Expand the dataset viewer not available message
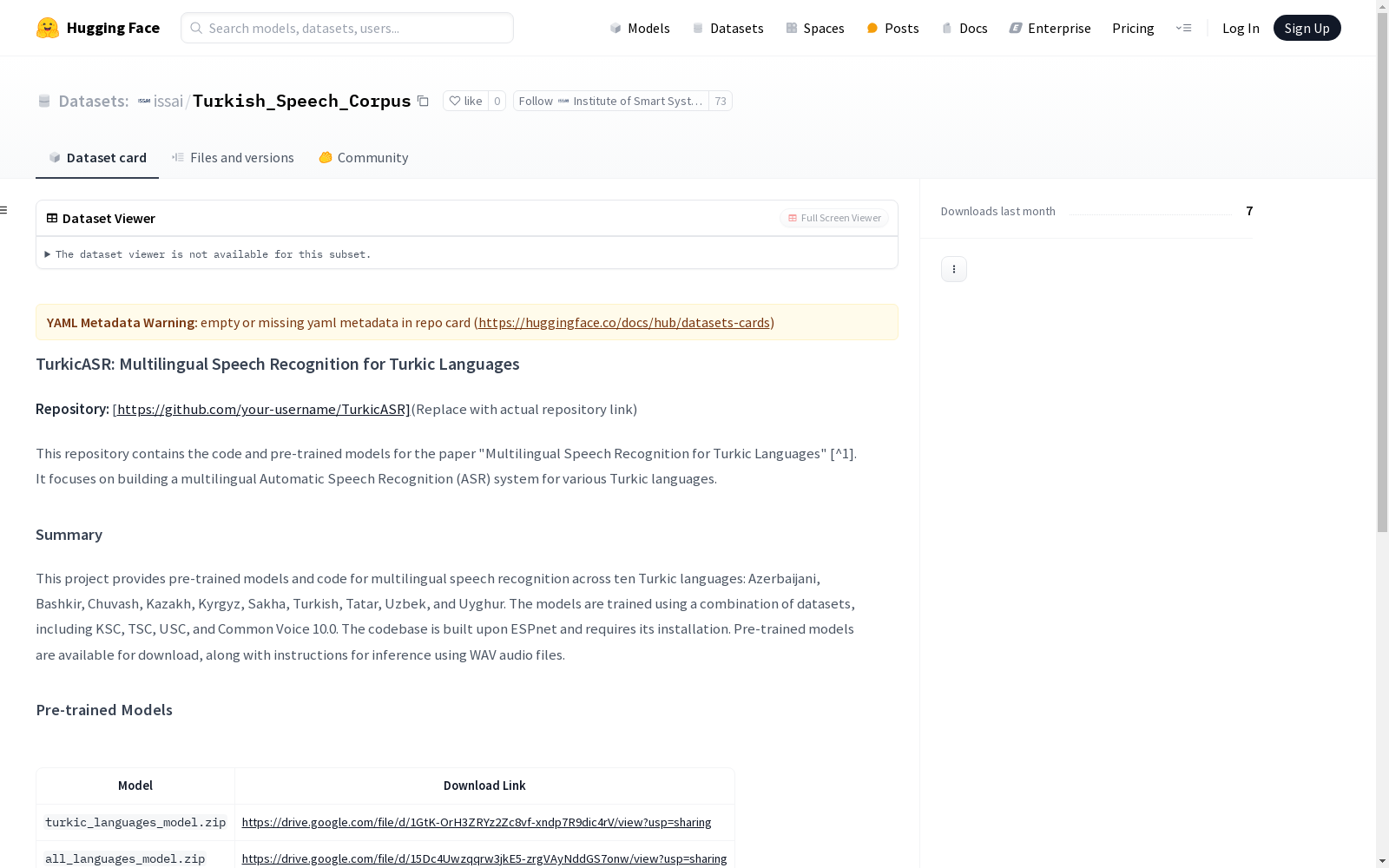 click(207, 254)
